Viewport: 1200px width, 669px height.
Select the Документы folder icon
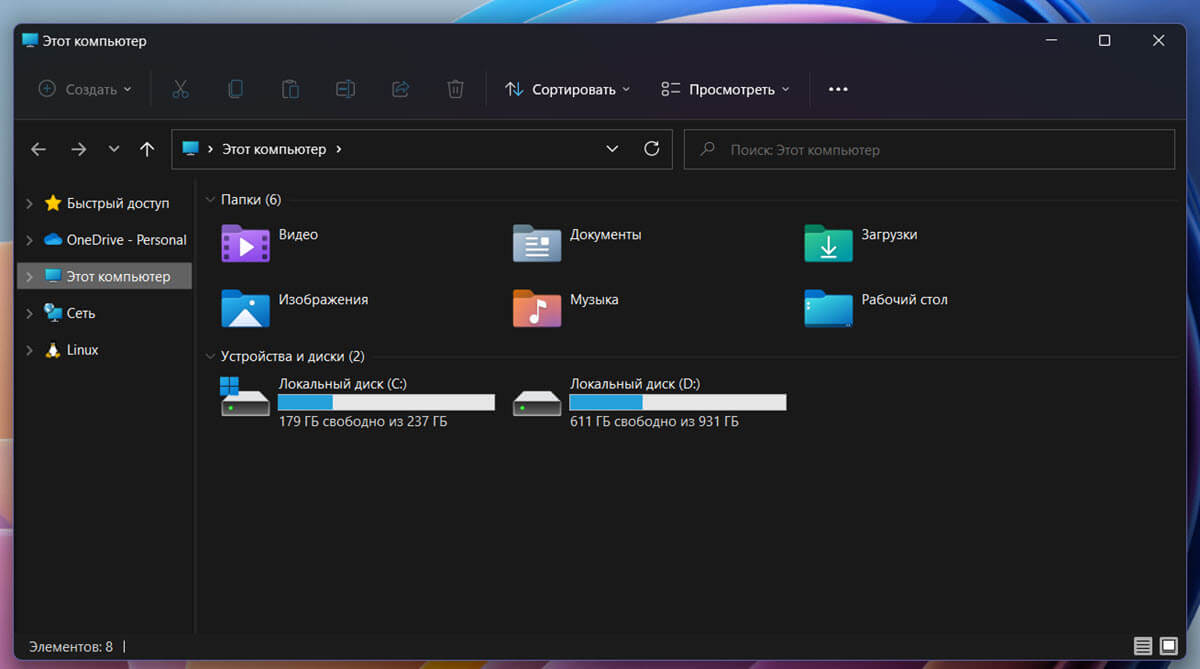pos(537,243)
